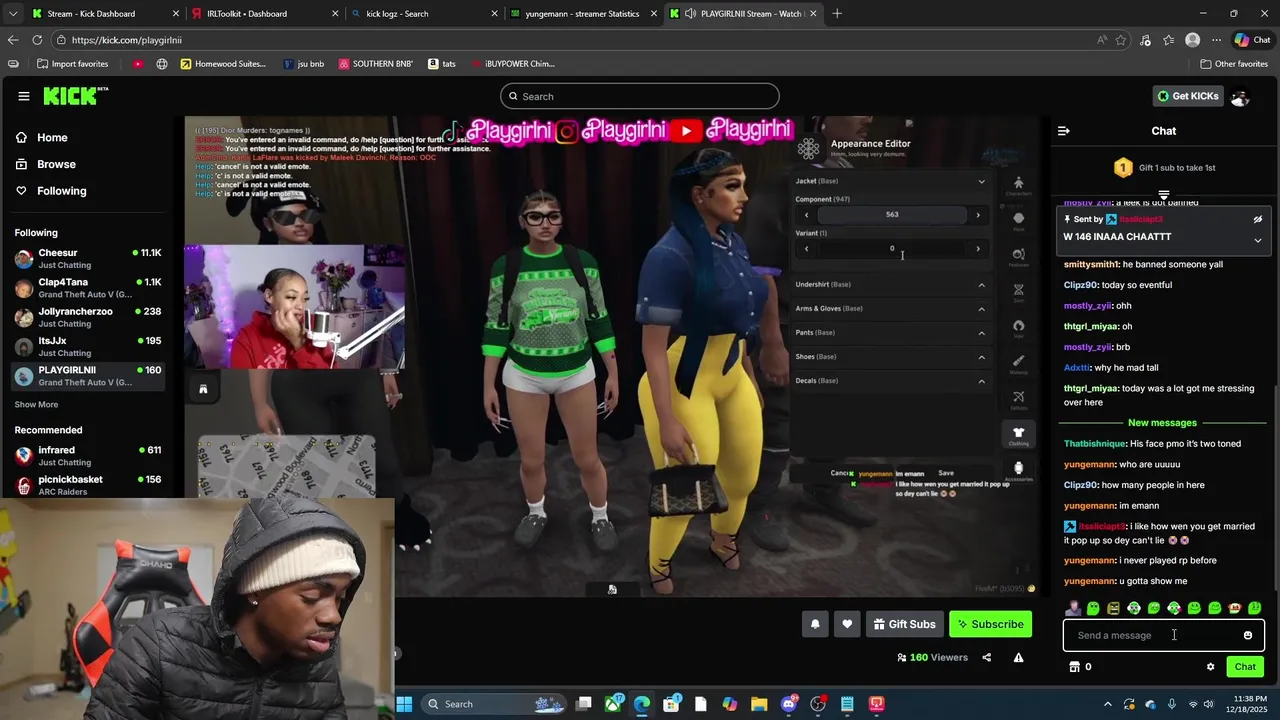
Task: Open Jollyrancherzoo's channel
Action: 88,317
